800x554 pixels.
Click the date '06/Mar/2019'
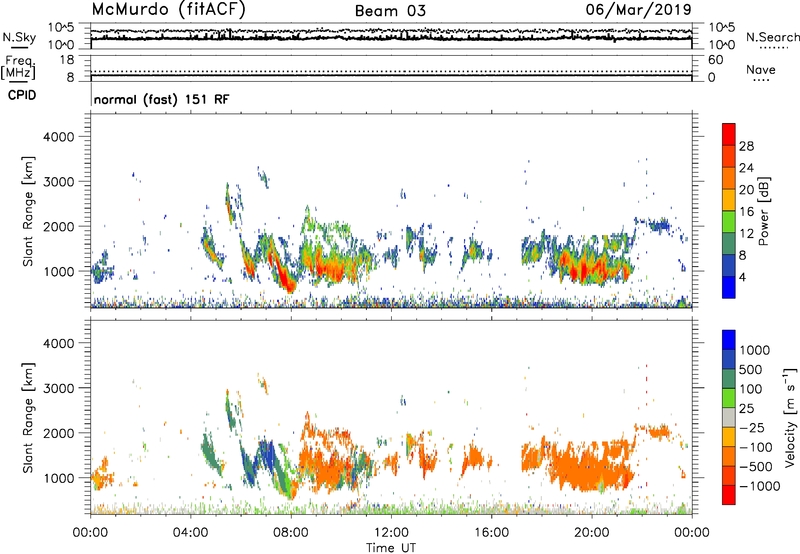[638, 10]
